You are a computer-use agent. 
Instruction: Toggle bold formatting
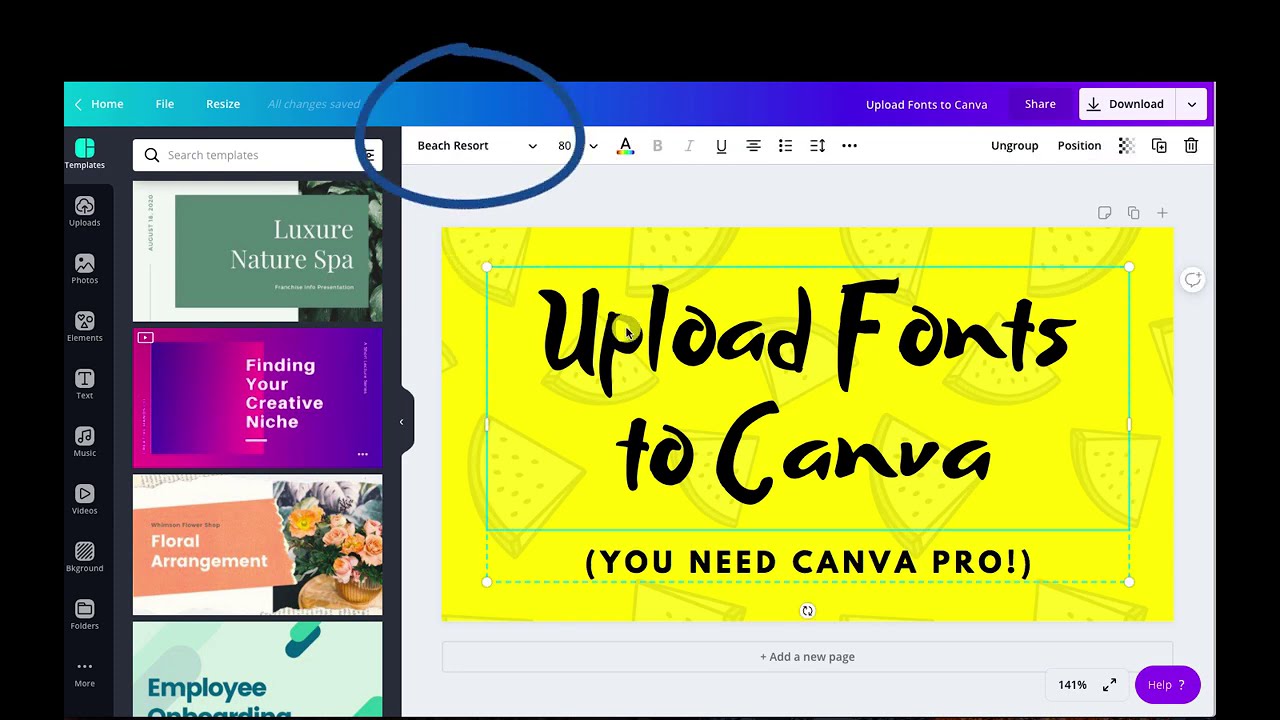tap(657, 146)
